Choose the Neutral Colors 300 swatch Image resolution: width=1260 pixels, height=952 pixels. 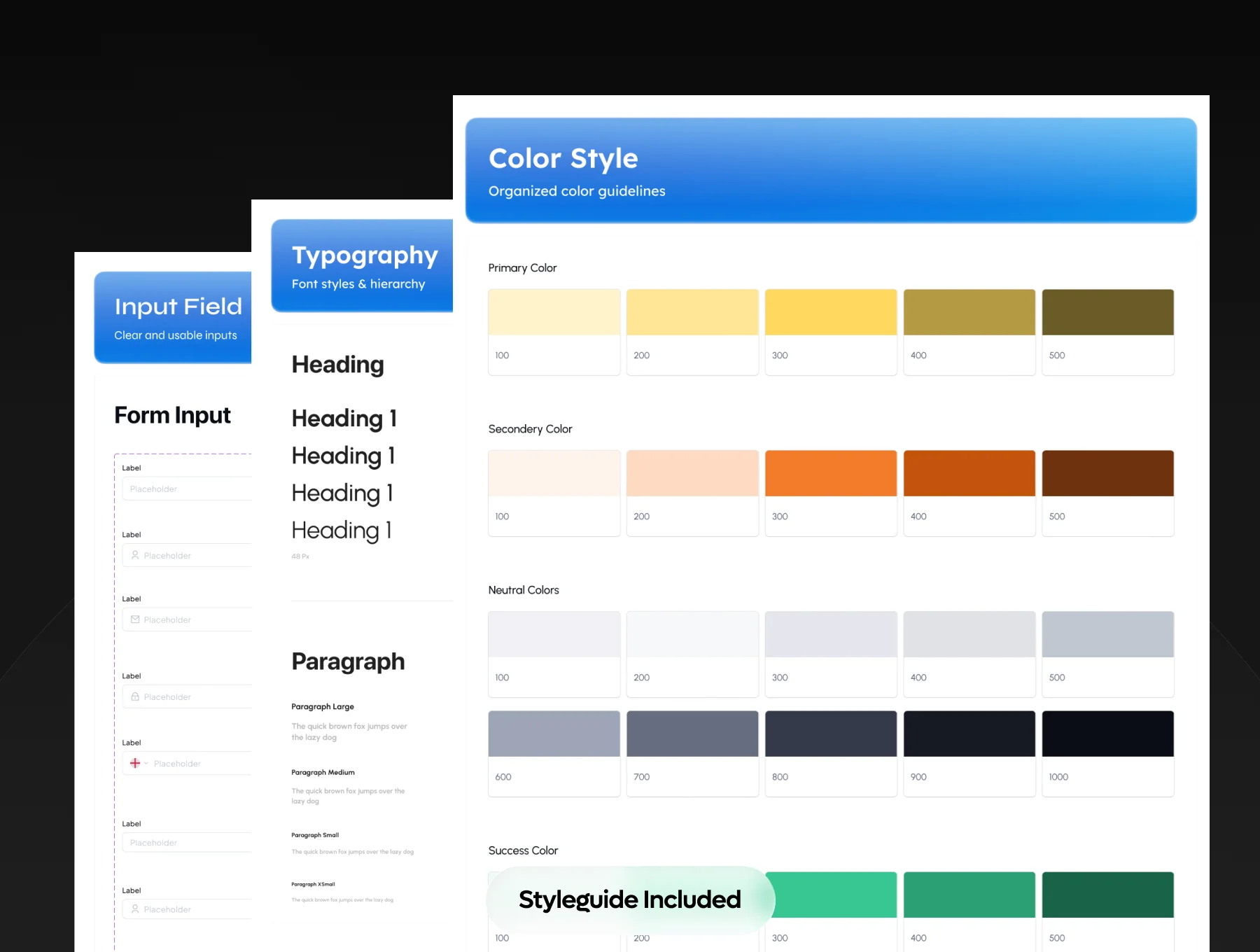(x=831, y=654)
